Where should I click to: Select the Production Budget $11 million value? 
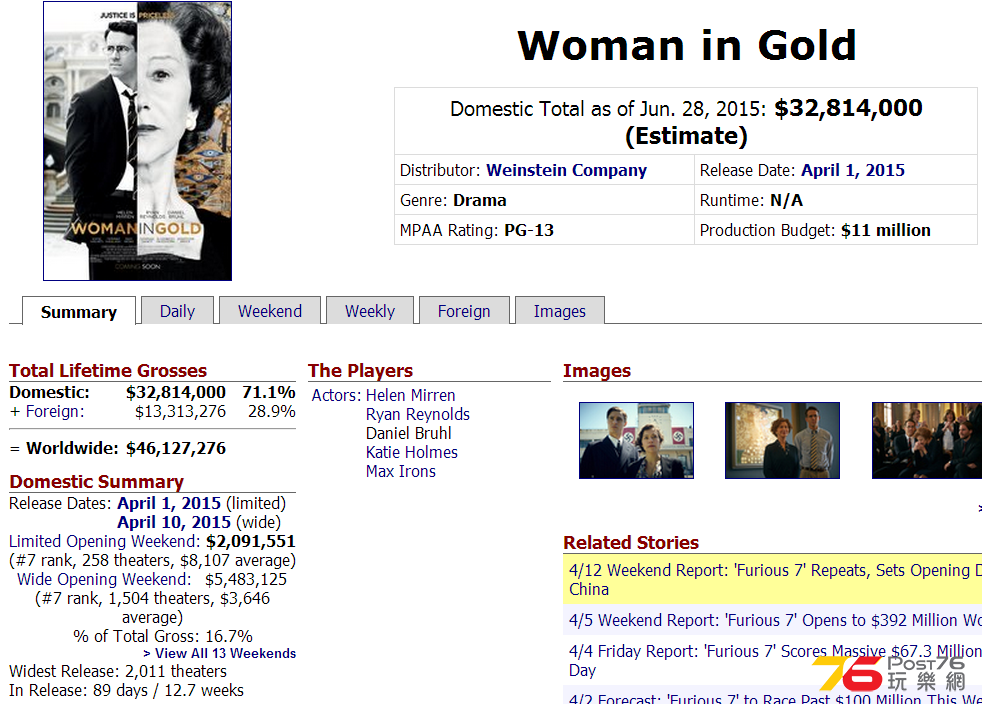(x=886, y=230)
